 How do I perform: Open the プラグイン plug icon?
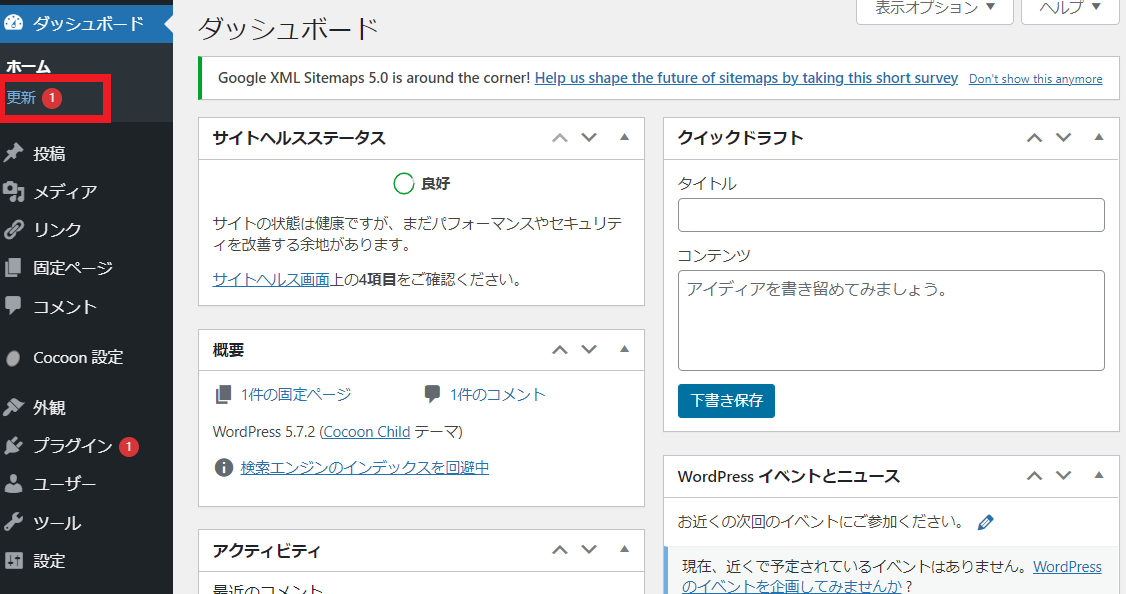[x=14, y=446]
